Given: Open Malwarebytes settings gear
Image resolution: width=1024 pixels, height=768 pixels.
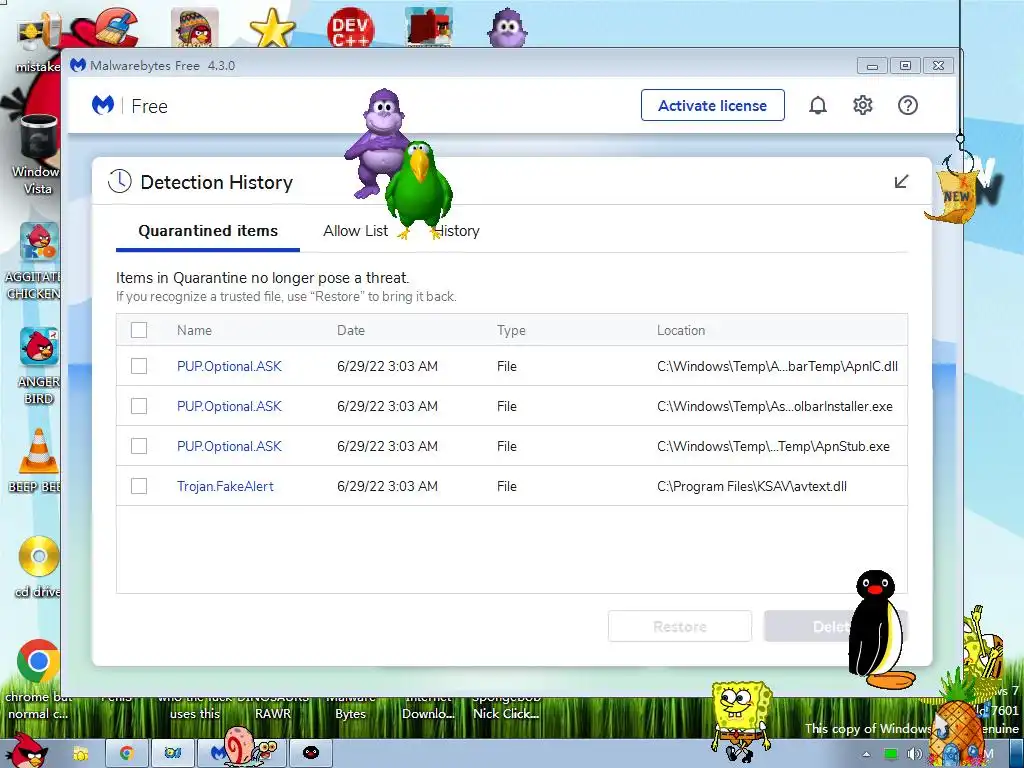Looking at the screenshot, I should pos(863,105).
